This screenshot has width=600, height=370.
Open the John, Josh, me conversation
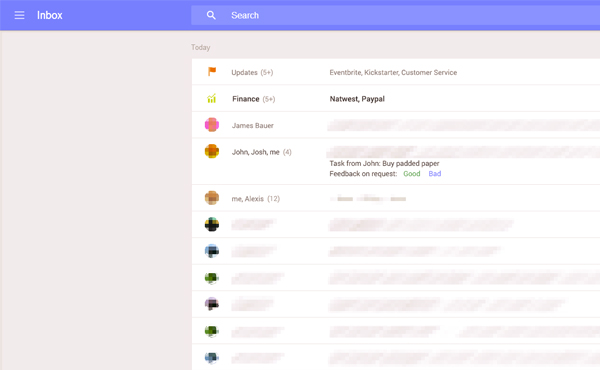click(x=396, y=161)
